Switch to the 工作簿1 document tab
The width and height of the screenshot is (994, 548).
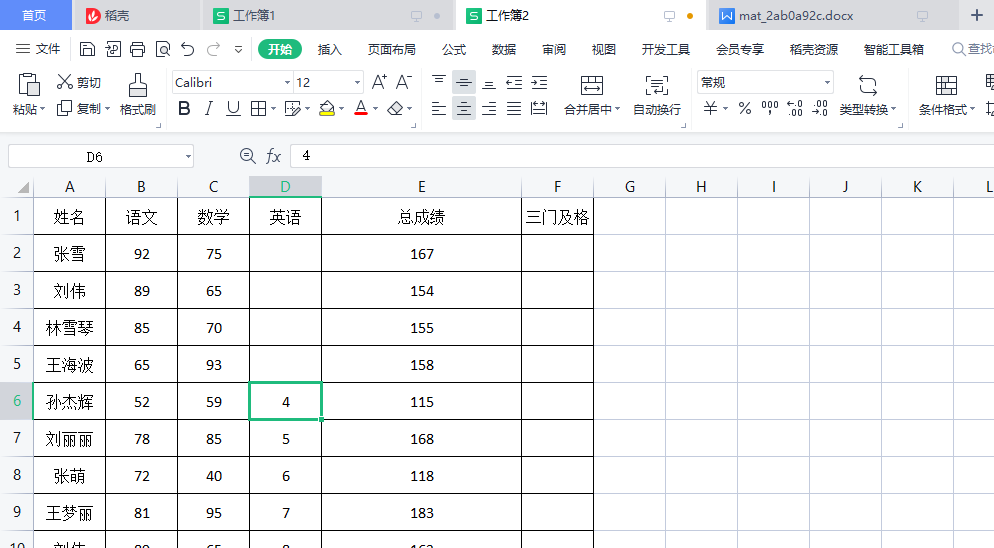[x=327, y=15]
